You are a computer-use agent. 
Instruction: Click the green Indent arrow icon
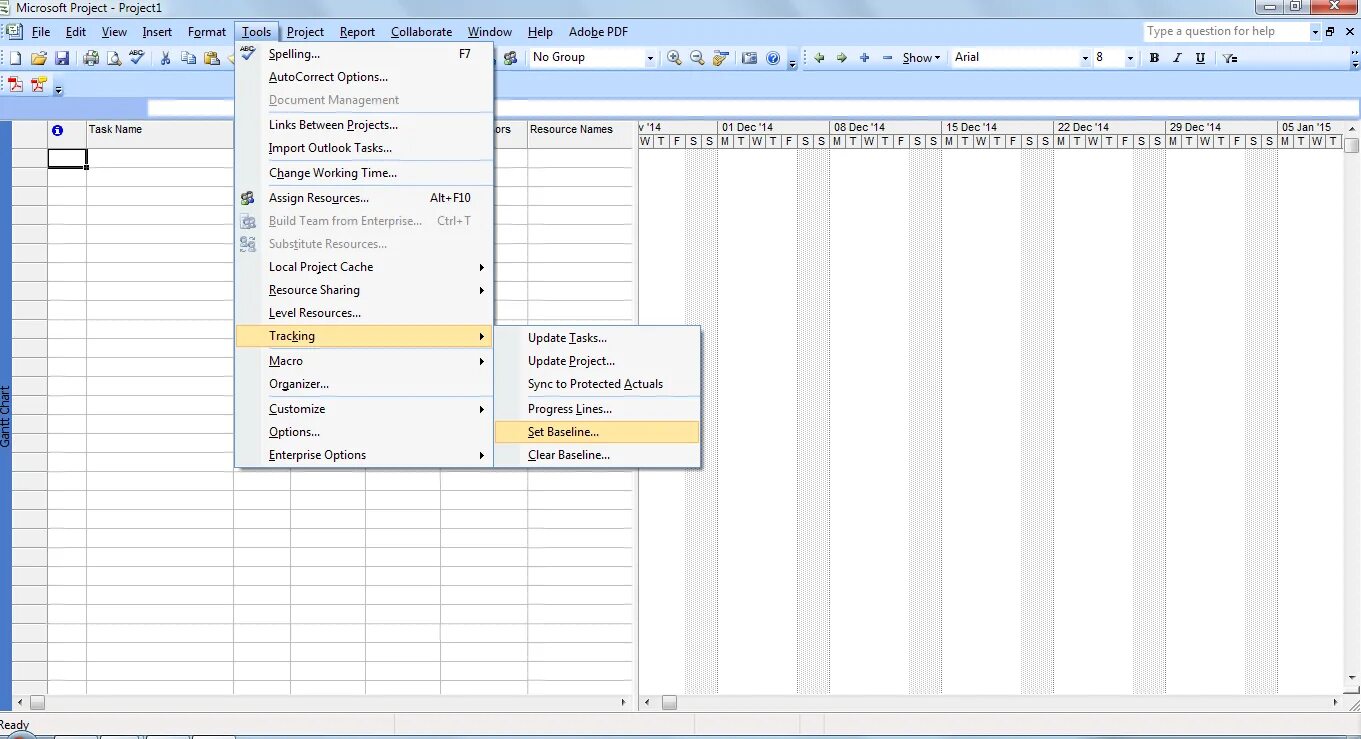coord(842,58)
